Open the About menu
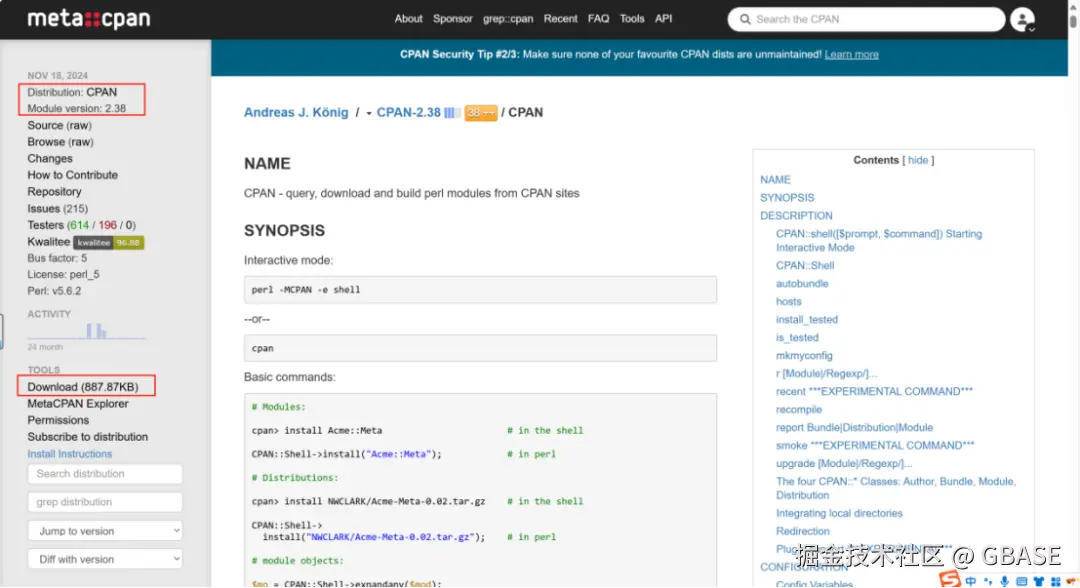This screenshot has height=588, width=1080. tap(408, 19)
